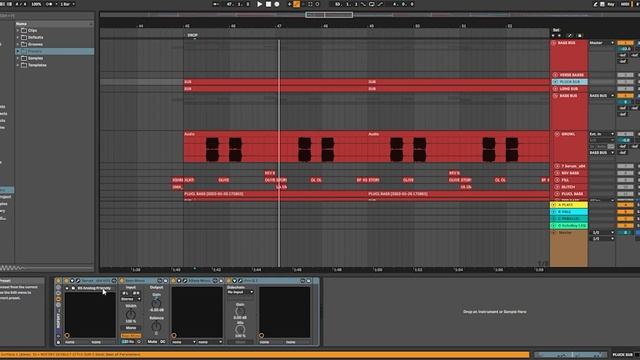Screen dimensions: 640x360
Task: Toggle the Pro-Q device activator
Action: [229, 281]
